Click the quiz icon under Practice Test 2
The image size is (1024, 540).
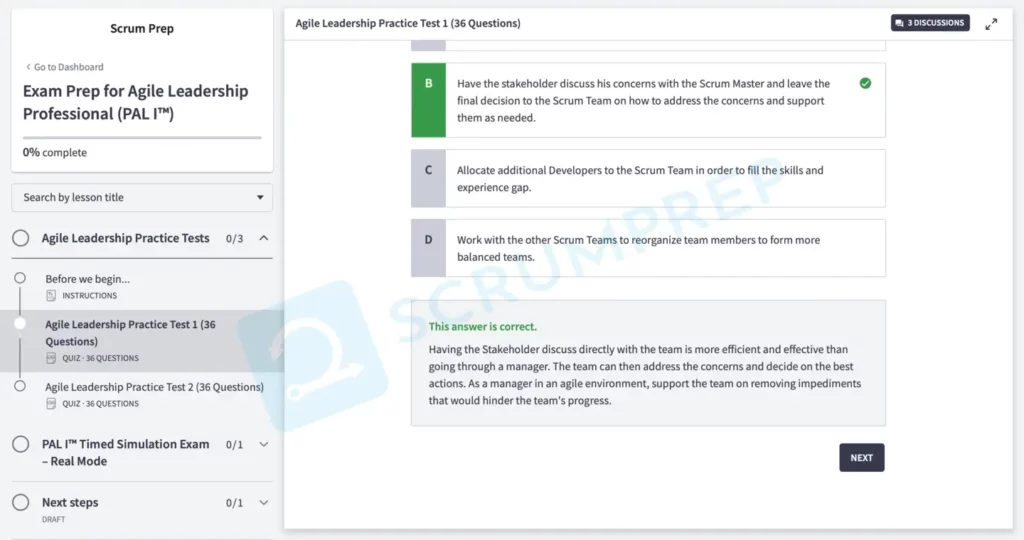51,404
